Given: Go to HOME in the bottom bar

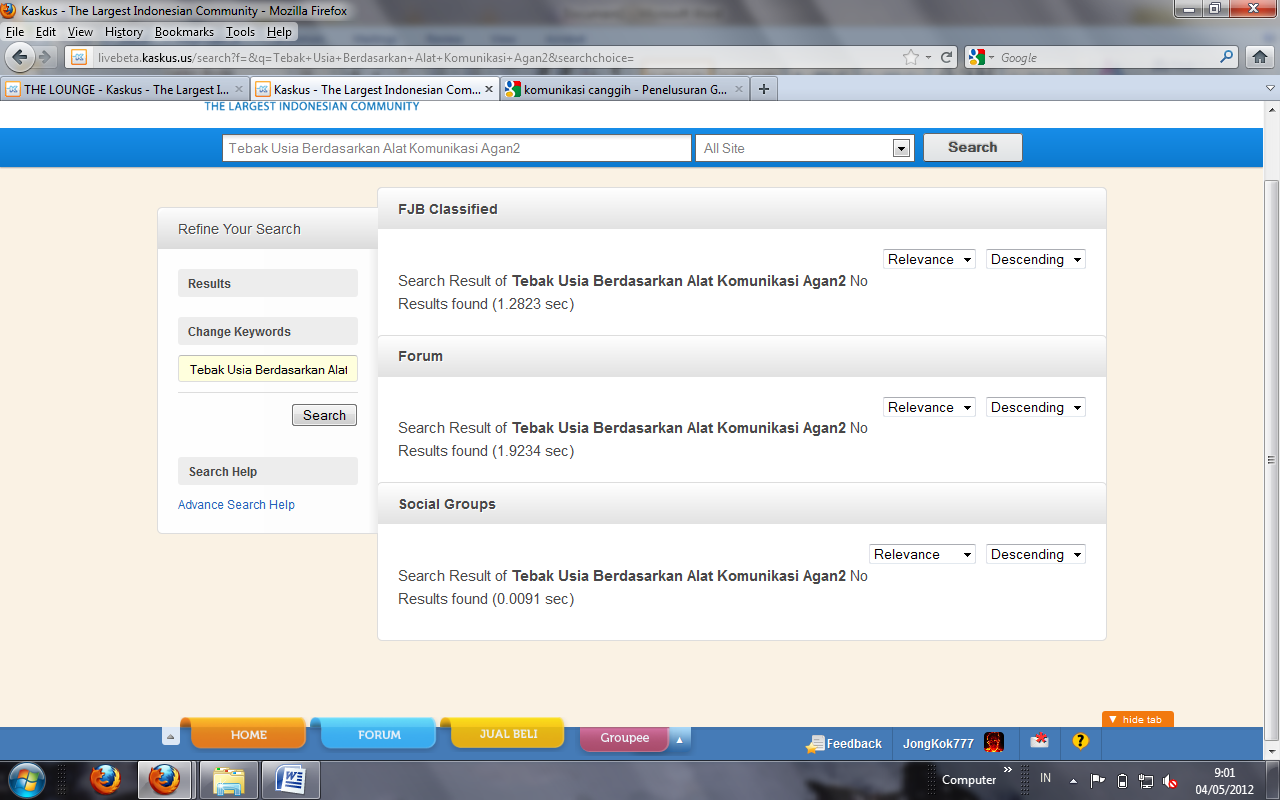Looking at the screenshot, I should pyautogui.click(x=248, y=734).
